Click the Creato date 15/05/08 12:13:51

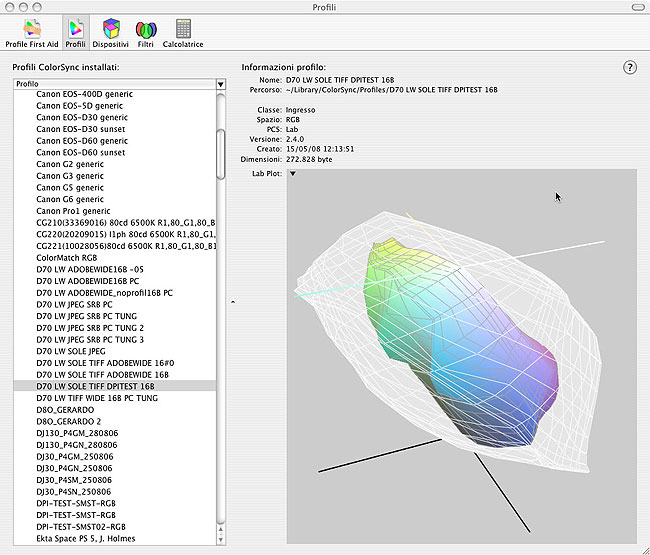click(x=320, y=149)
